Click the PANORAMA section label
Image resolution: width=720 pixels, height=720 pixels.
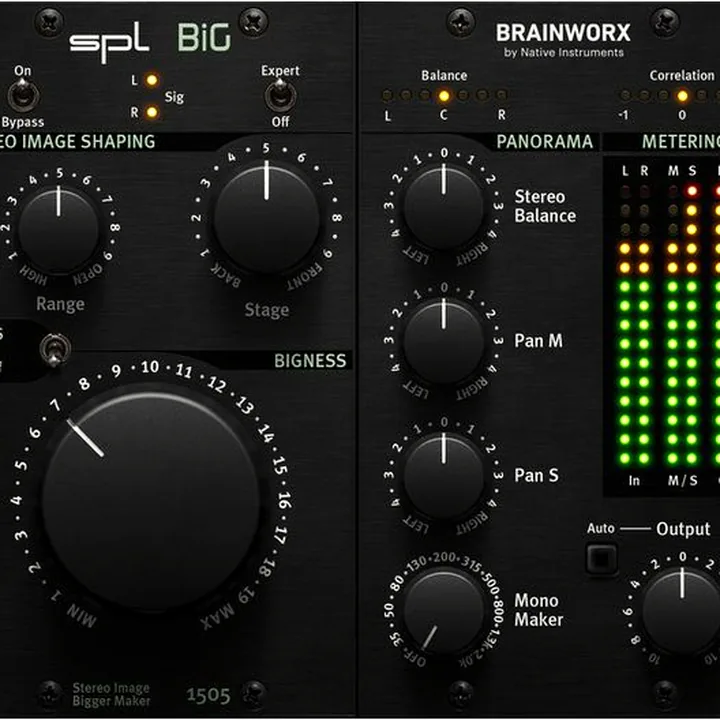tap(545, 142)
